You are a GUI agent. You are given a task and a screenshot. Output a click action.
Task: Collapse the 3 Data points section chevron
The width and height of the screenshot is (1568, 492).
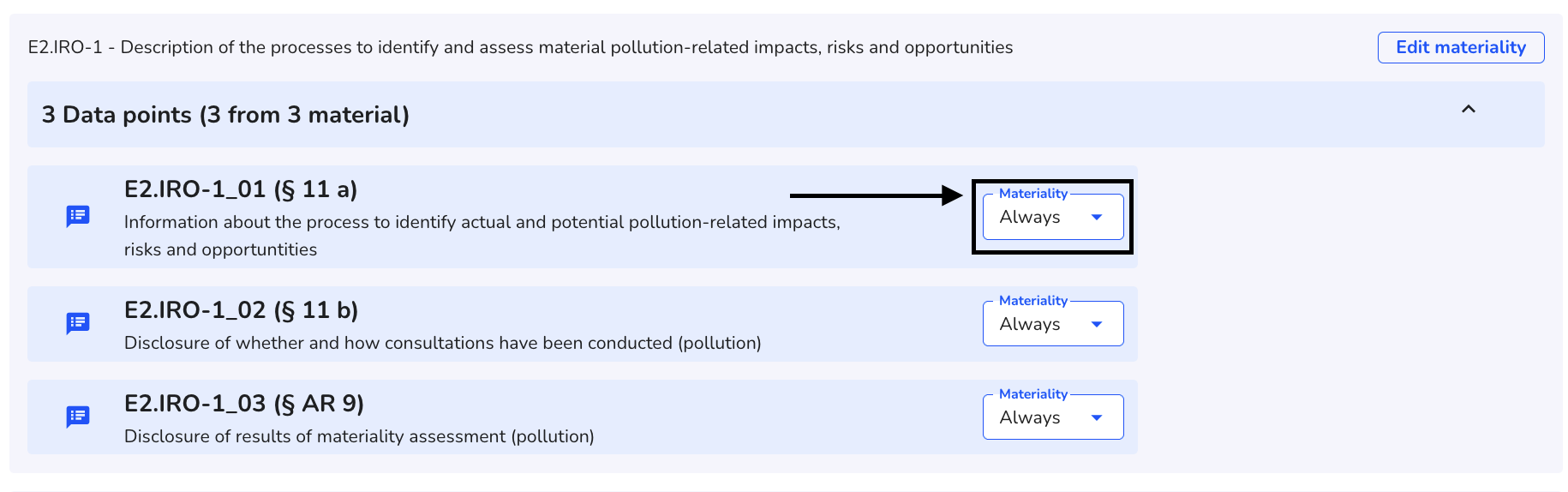click(1468, 109)
